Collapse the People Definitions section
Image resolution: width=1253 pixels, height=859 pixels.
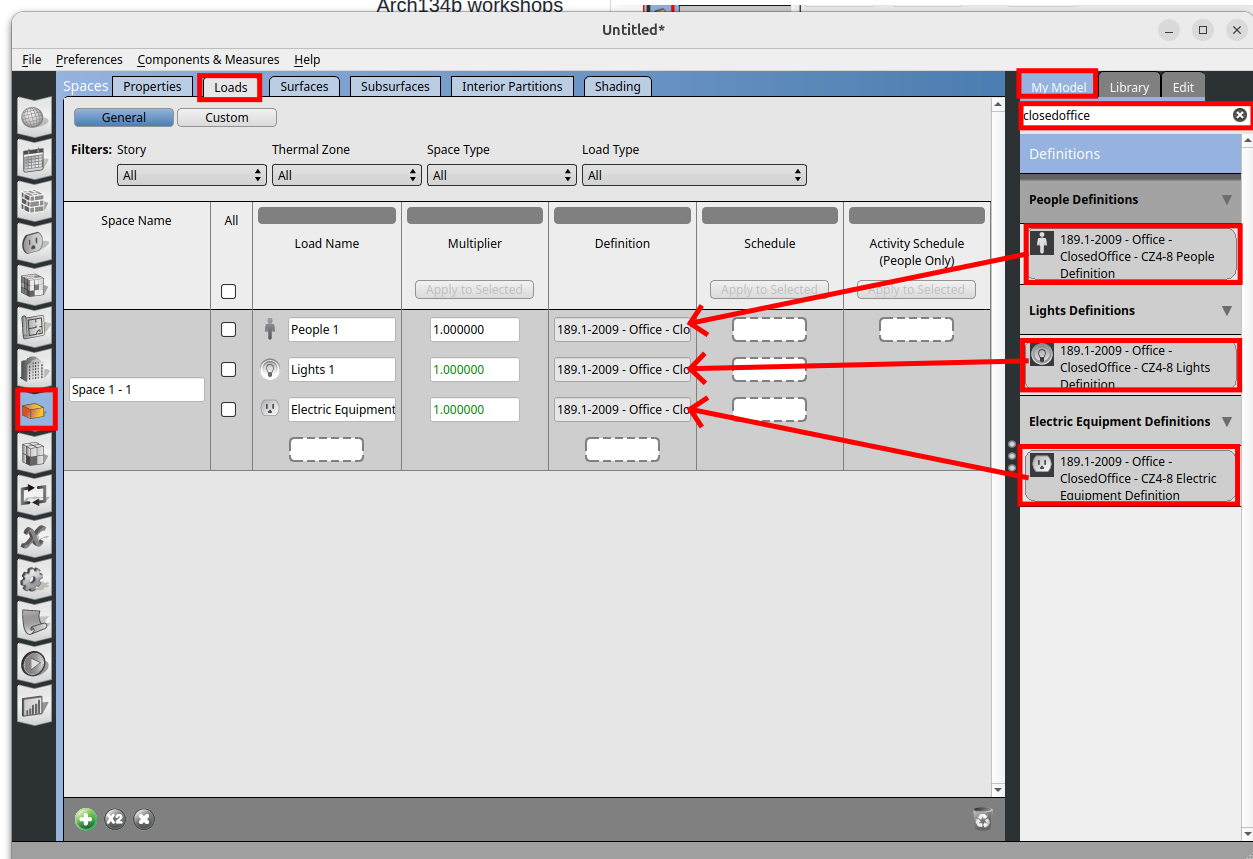click(1226, 200)
